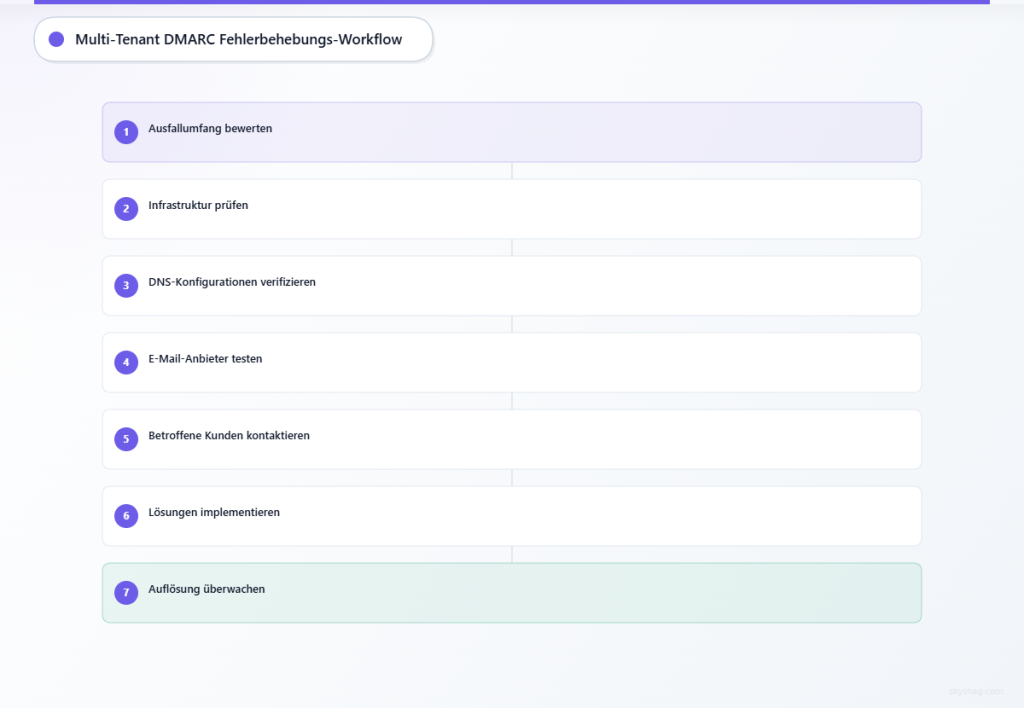Select the Infrastruktur prüfen step

coord(511,208)
